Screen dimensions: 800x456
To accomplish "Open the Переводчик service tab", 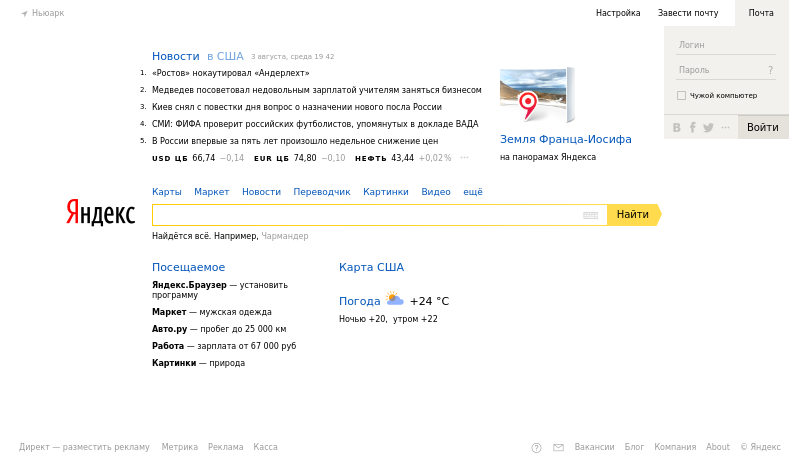I will pos(321,192).
